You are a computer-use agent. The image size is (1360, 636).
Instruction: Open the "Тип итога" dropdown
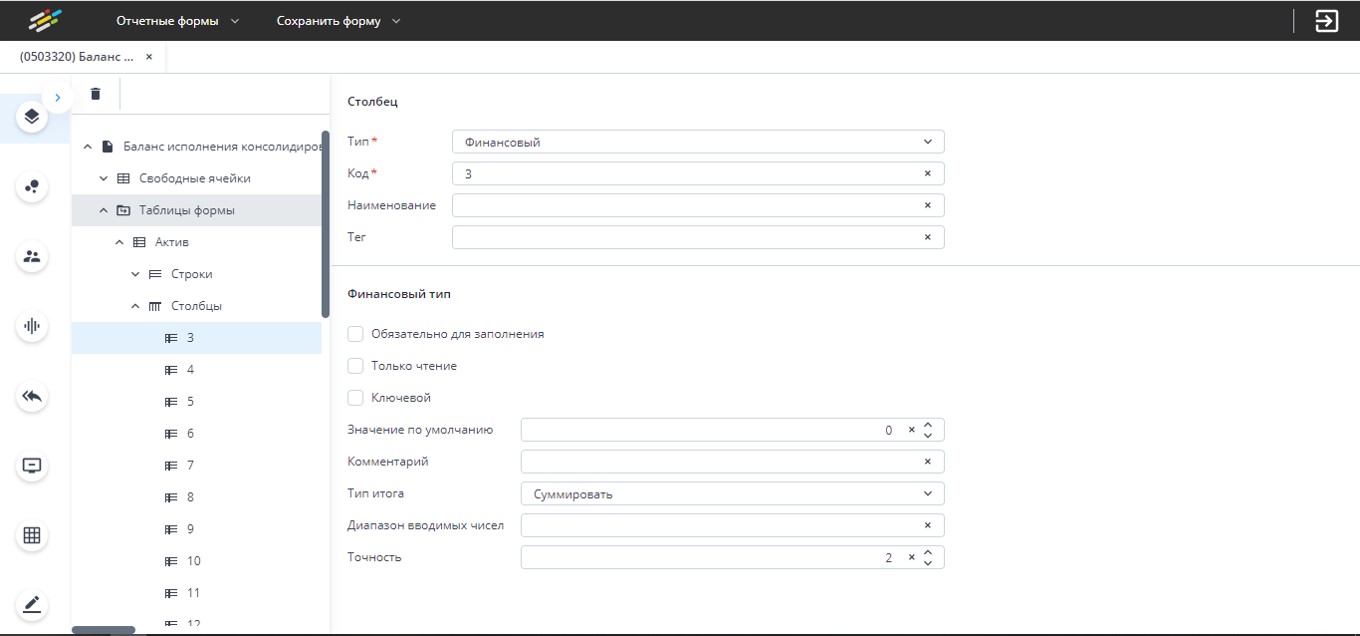731,494
